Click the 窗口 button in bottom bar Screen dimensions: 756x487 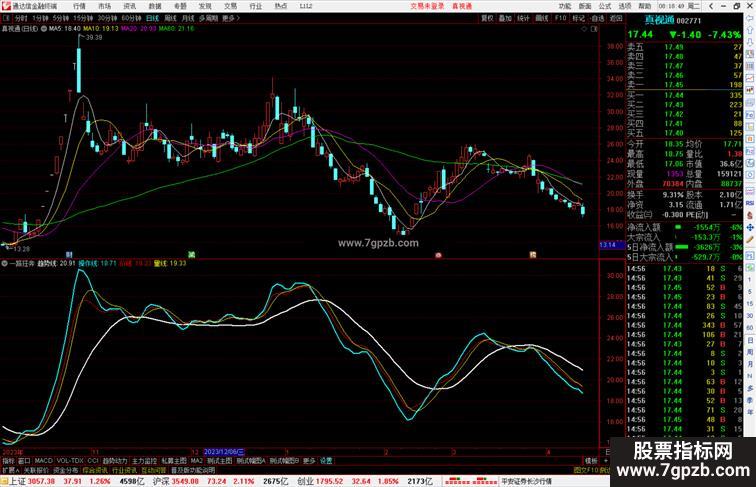tap(24, 460)
